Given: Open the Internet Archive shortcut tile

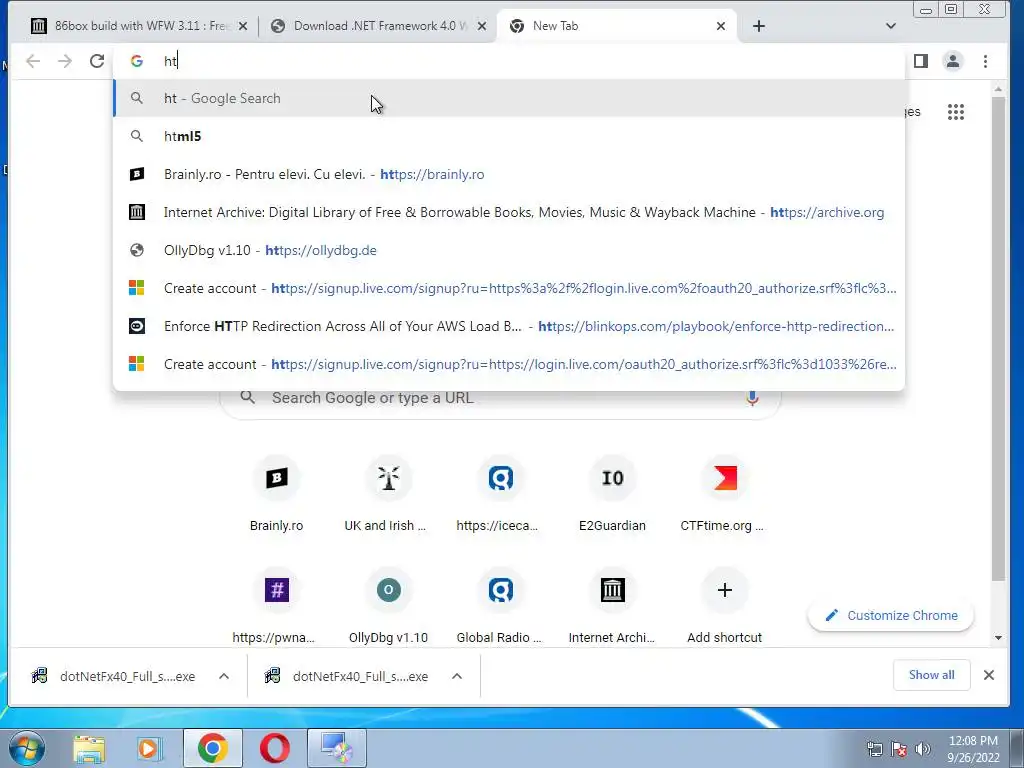Looking at the screenshot, I should click(x=613, y=607).
